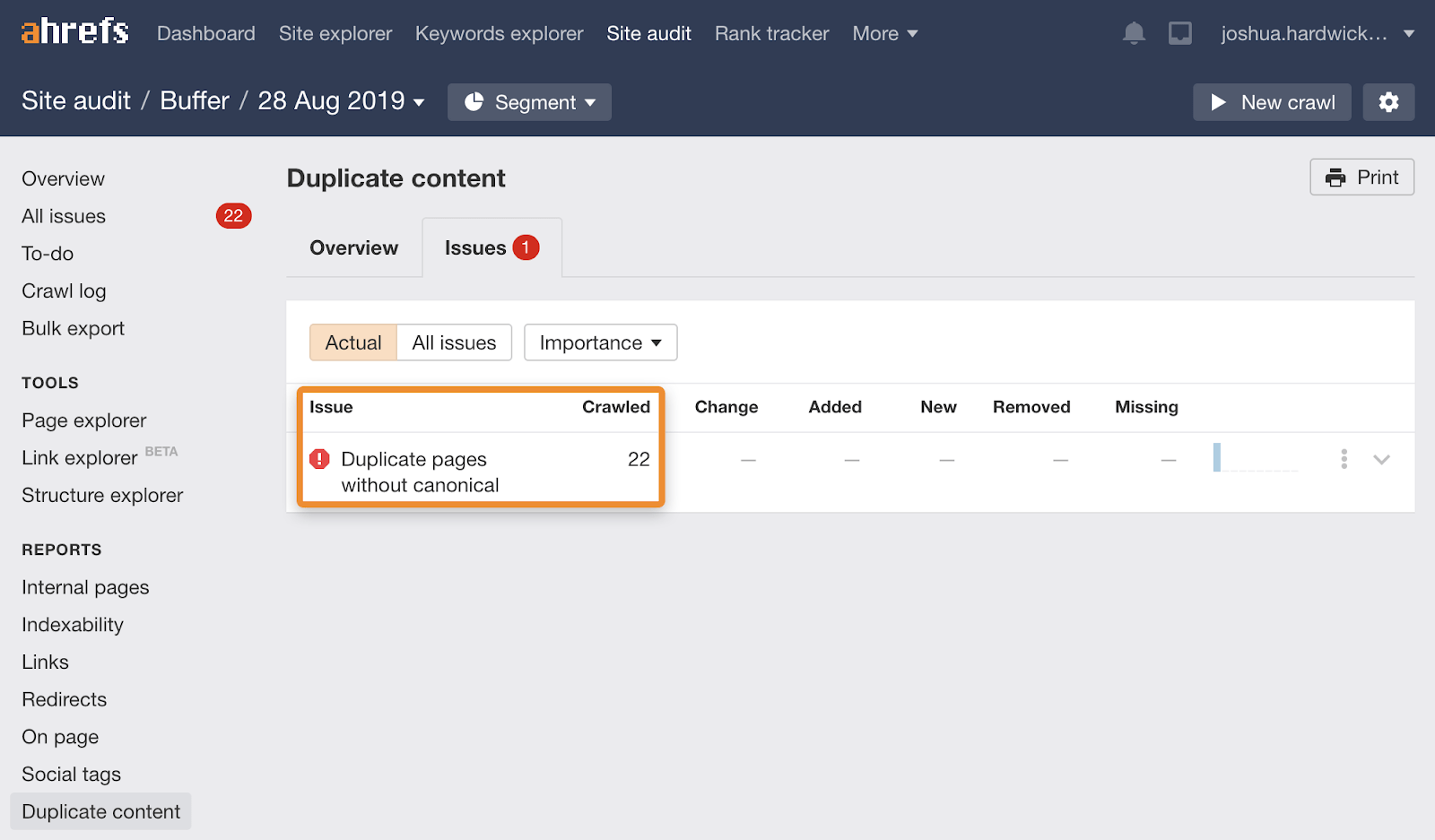Click the play icon on New crawl

tap(1220, 102)
